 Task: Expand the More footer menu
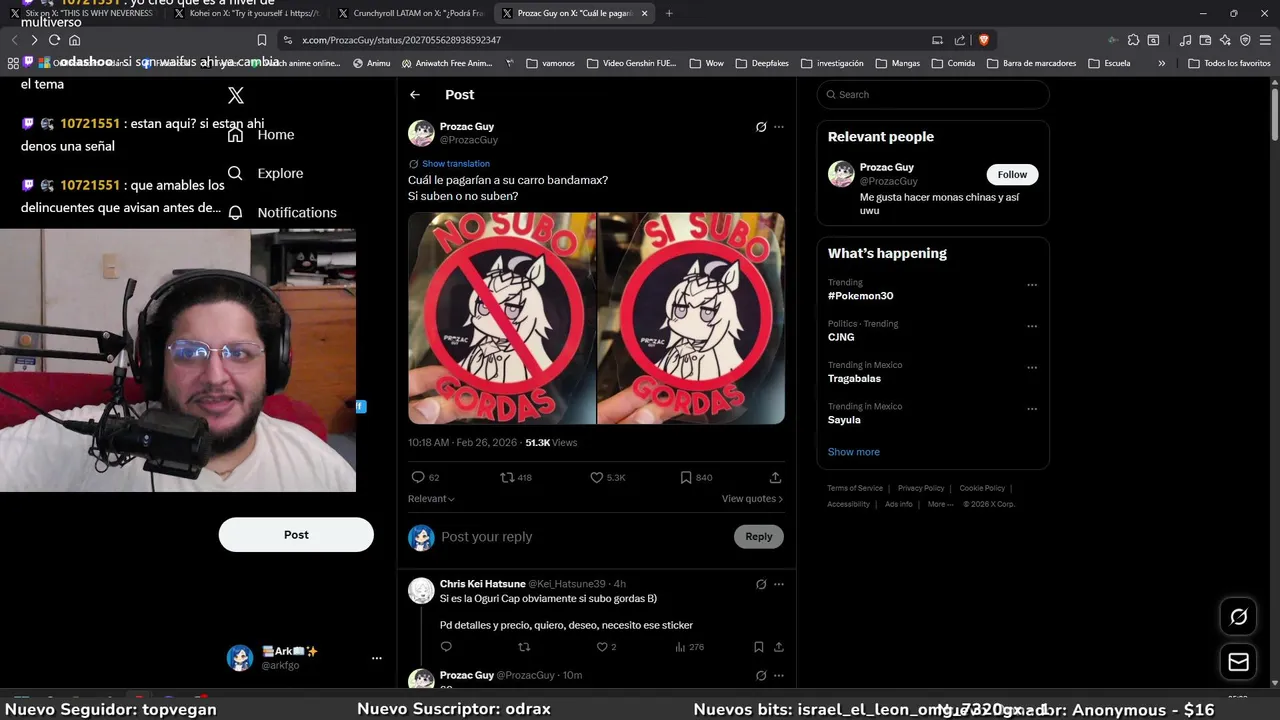(940, 504)
